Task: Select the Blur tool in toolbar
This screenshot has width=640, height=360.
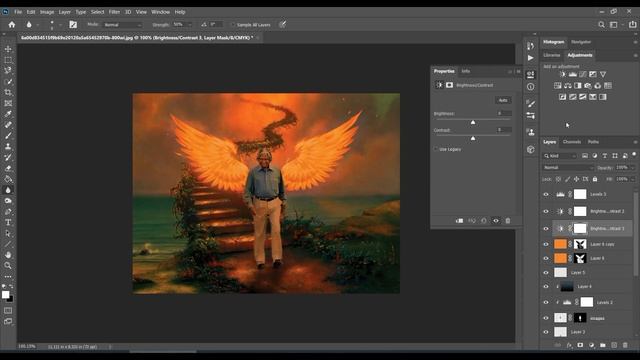Action: pos(8,190)
